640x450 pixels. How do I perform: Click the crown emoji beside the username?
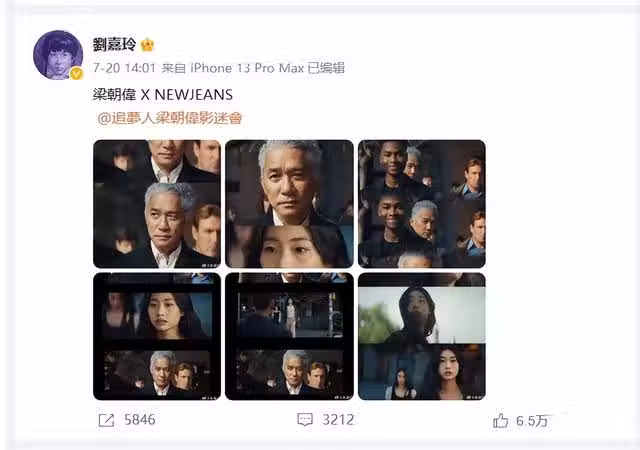[147, 44]
